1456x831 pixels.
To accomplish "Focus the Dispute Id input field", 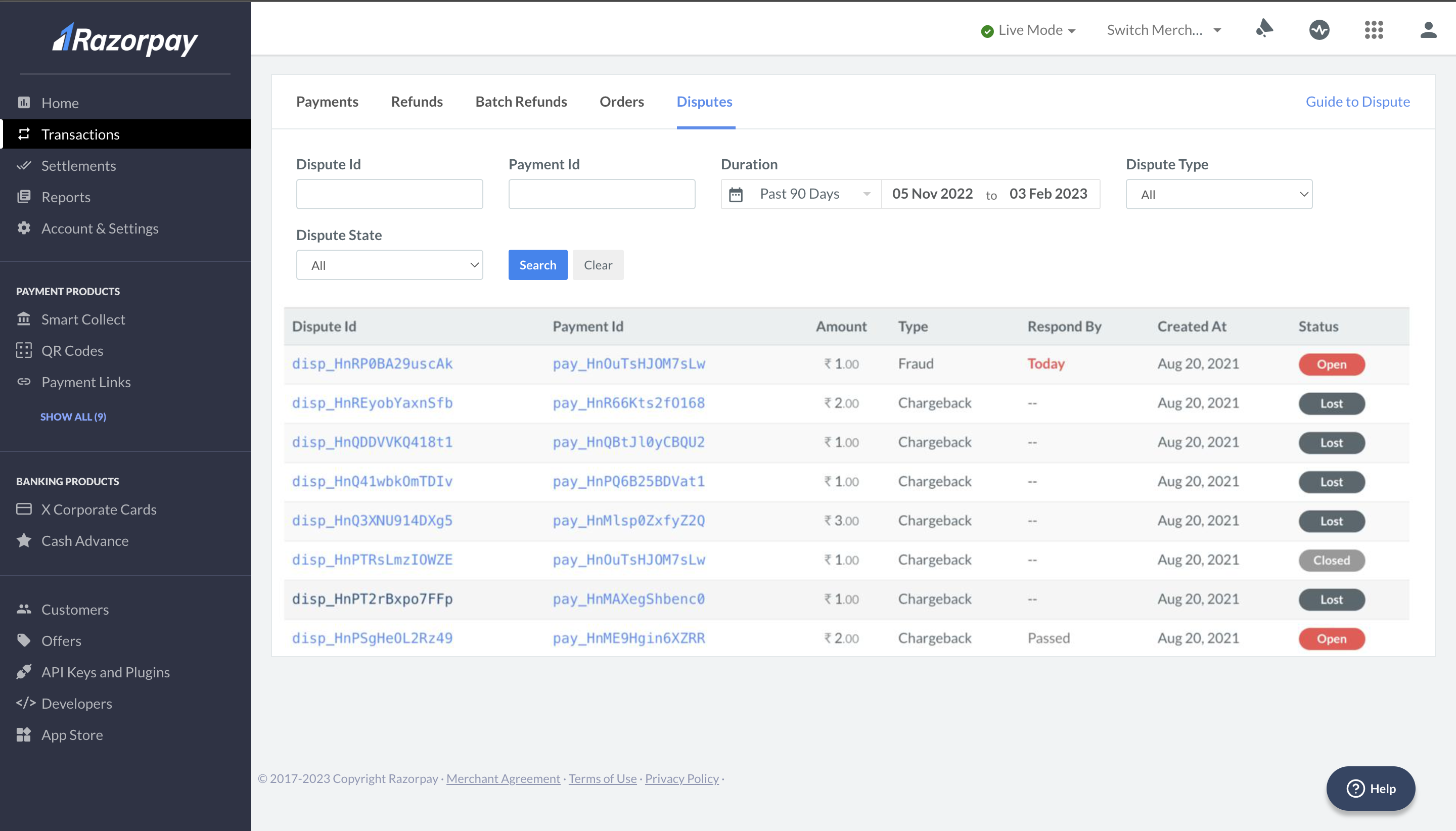I will (x=389, y=194).
